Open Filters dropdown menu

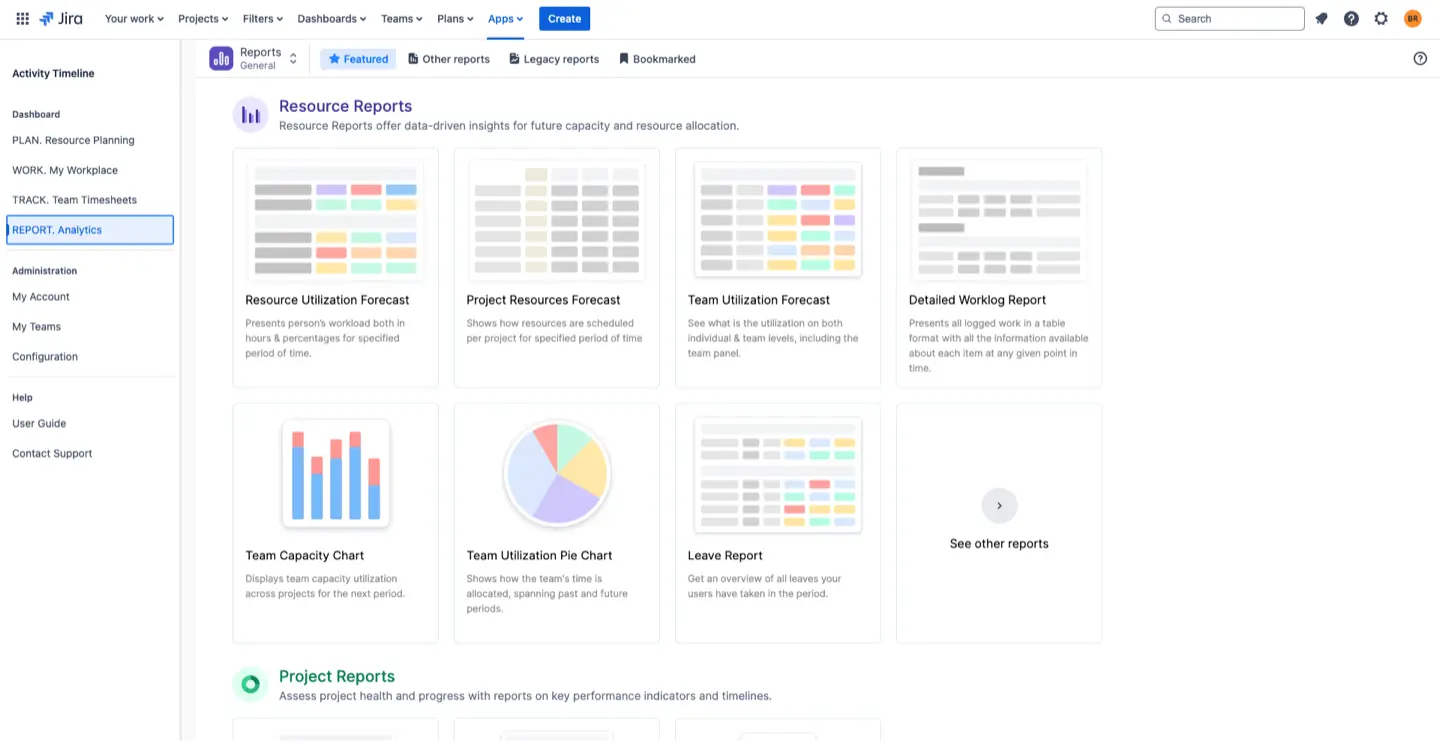tap(263, 18)
